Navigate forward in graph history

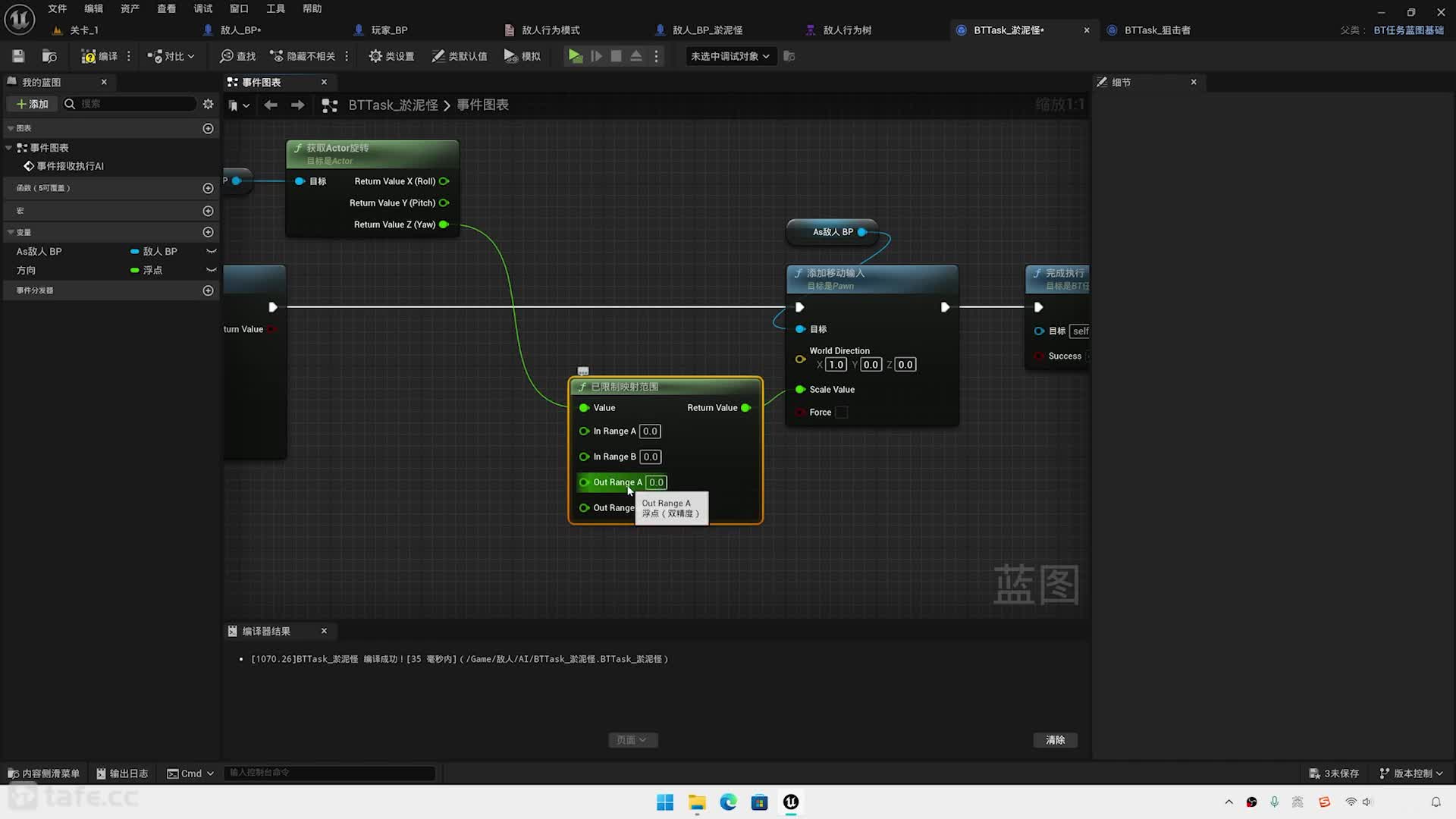pyautogui.click(x=298, y=105)
